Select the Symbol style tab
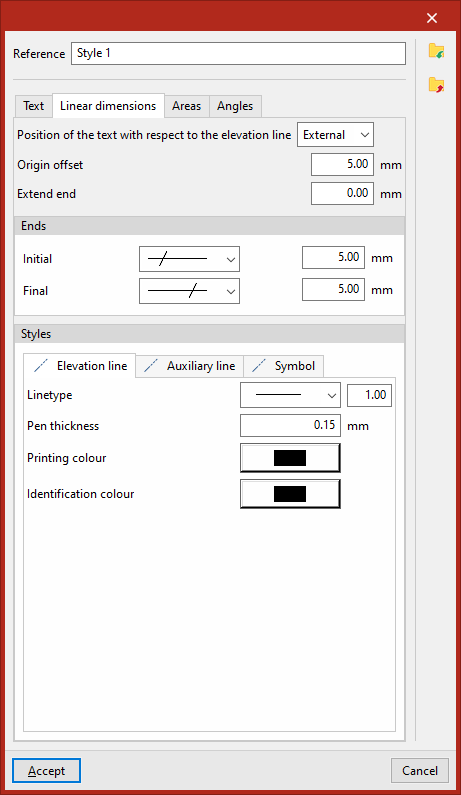Viewport: 461px width, 795px height. [x=283, y=366]
